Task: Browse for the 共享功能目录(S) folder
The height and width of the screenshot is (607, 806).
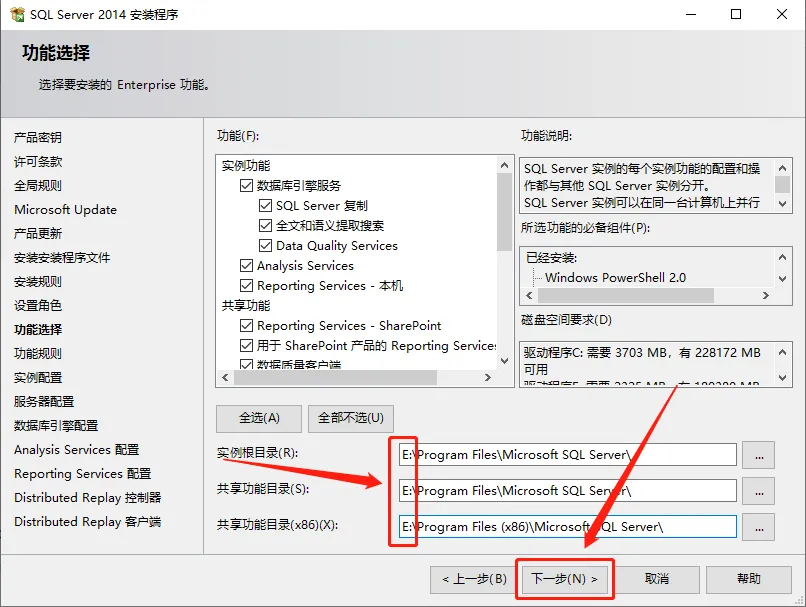Action: coord(759,491)
